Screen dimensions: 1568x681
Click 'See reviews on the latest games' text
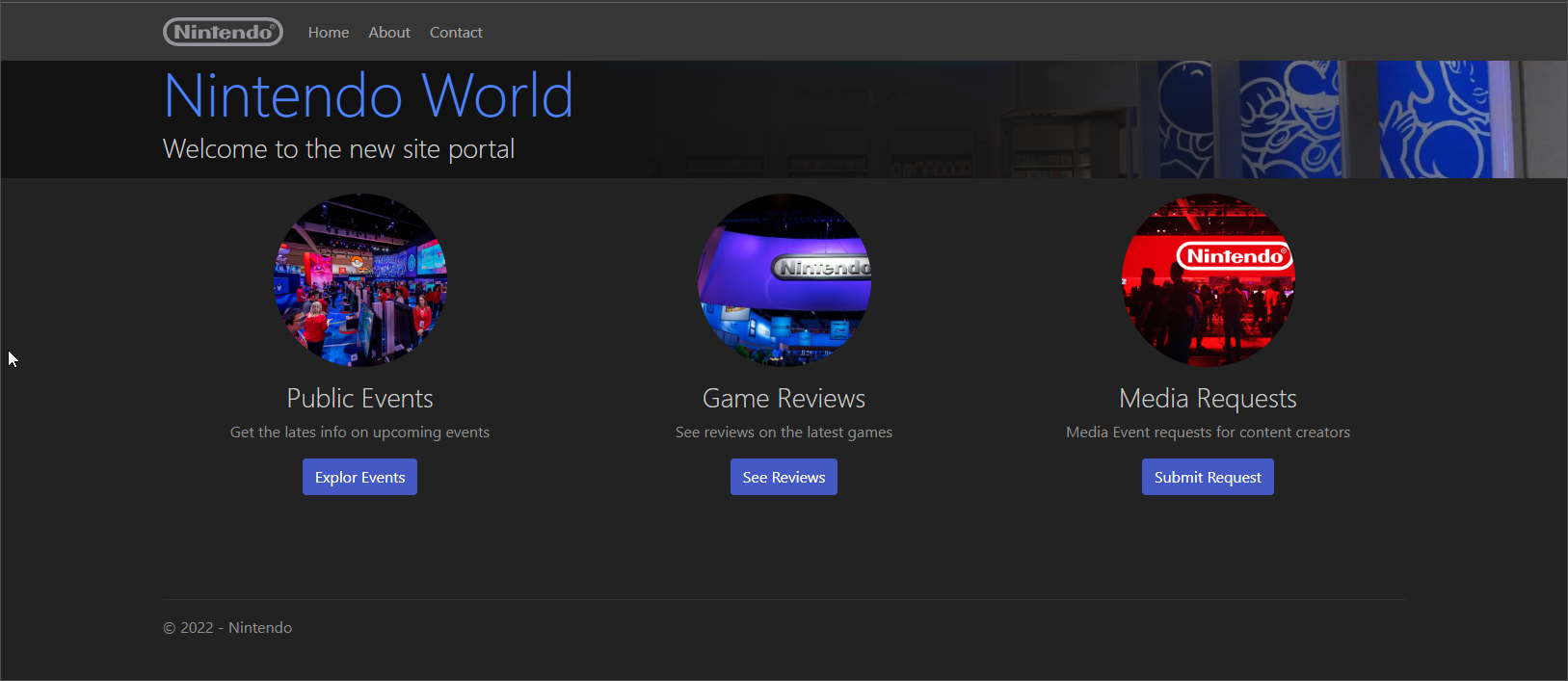[784, 432]
